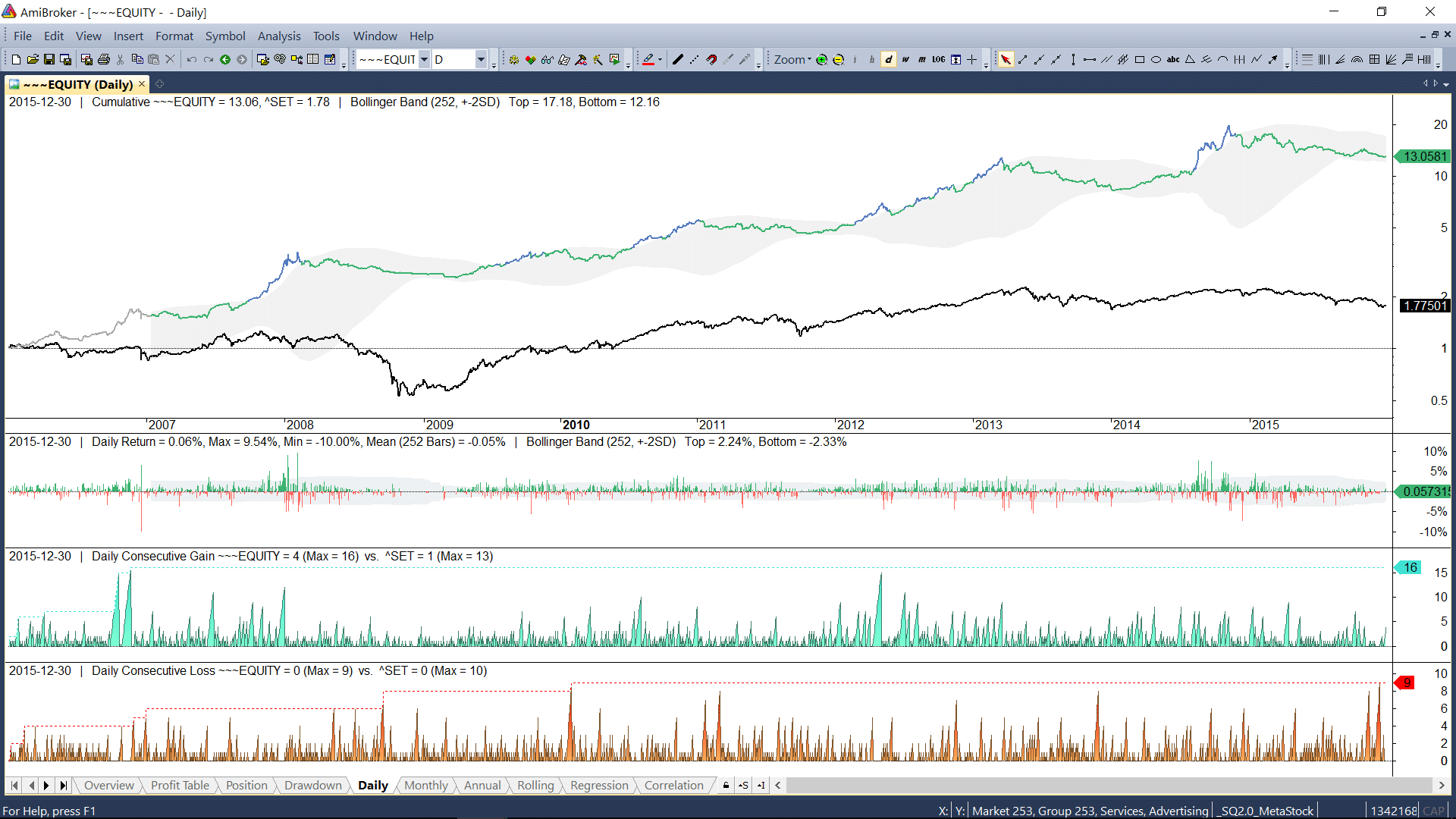The image size is (1456, 819).
Task: Click the green back navigation arrow
Action: point(225,60)
